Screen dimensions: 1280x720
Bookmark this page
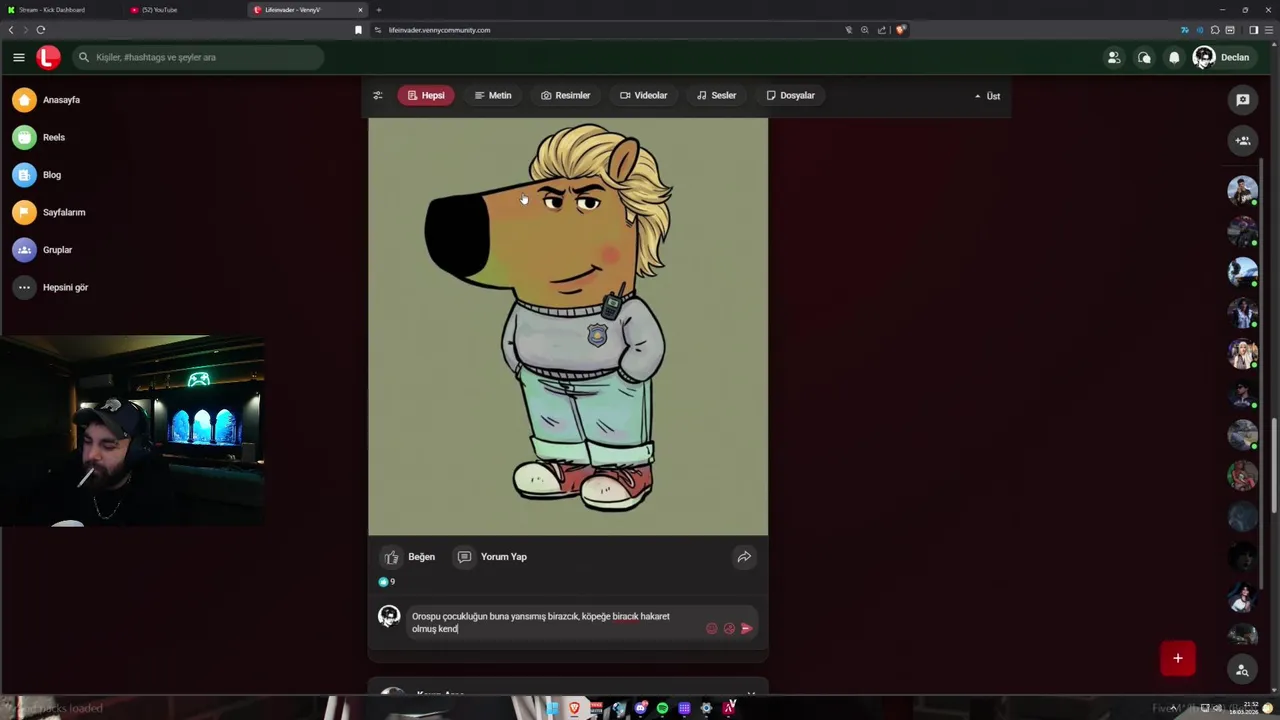pos(358,30)
